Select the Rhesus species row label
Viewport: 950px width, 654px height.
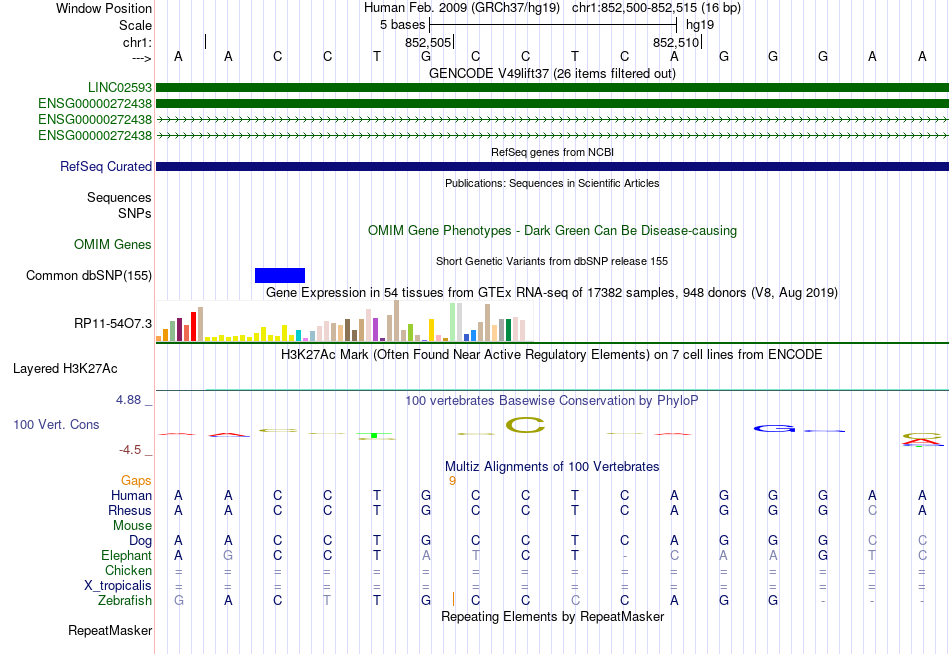[x=130, y=511]
